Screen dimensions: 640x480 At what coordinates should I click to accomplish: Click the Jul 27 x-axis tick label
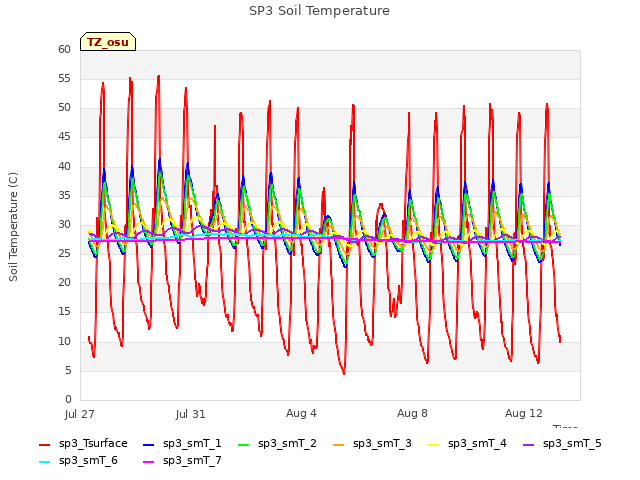80,414
